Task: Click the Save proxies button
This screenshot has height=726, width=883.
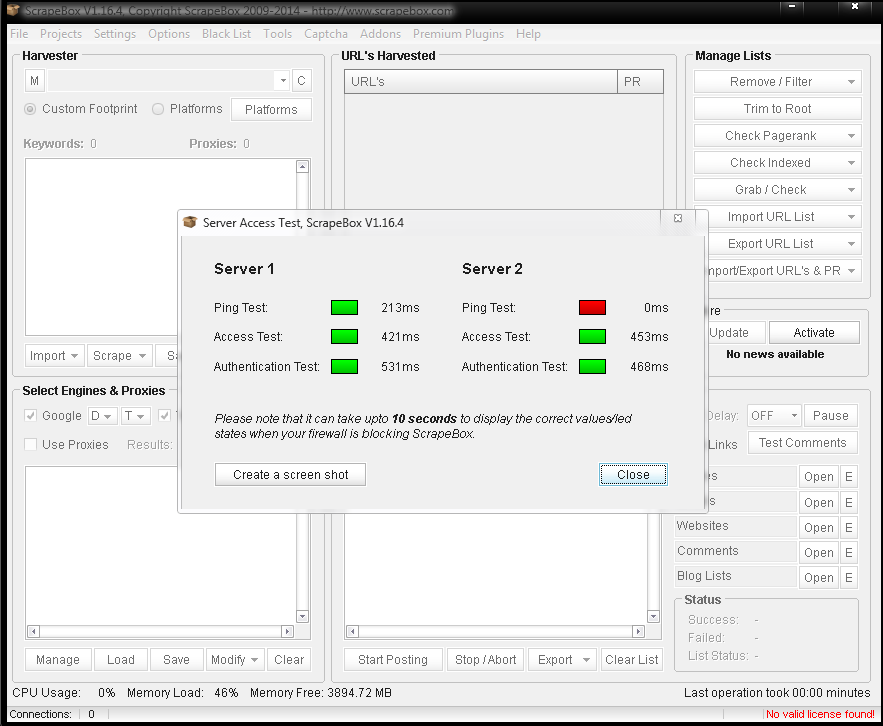Action: [176, 660]
